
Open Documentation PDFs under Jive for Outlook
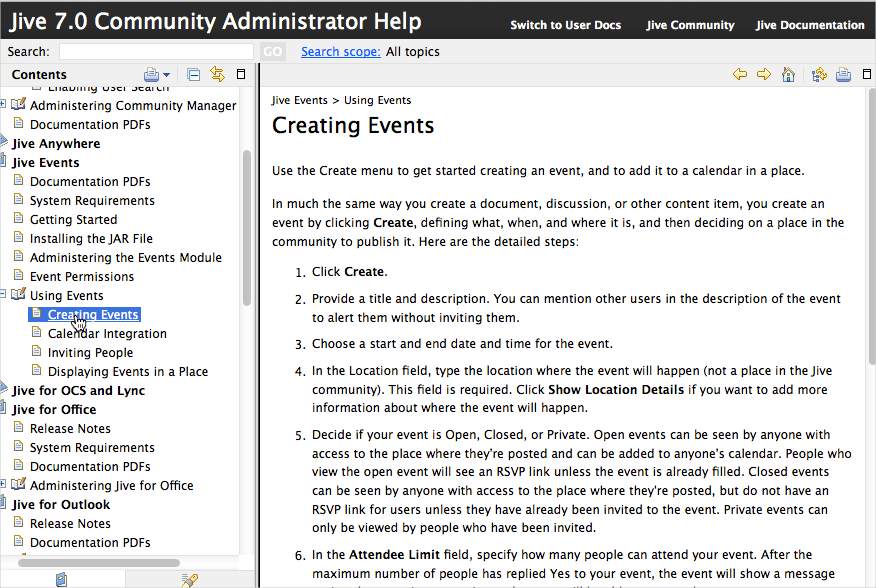(90, 543)
